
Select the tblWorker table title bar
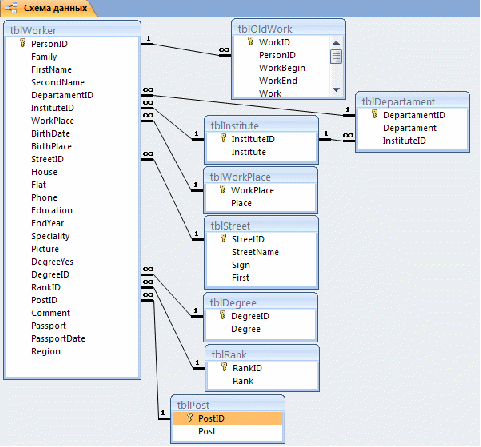(72, 30)
